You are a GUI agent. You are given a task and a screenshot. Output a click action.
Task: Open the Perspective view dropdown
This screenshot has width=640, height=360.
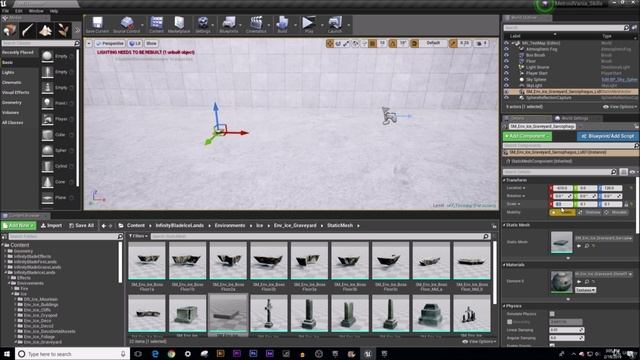[109, 43]
